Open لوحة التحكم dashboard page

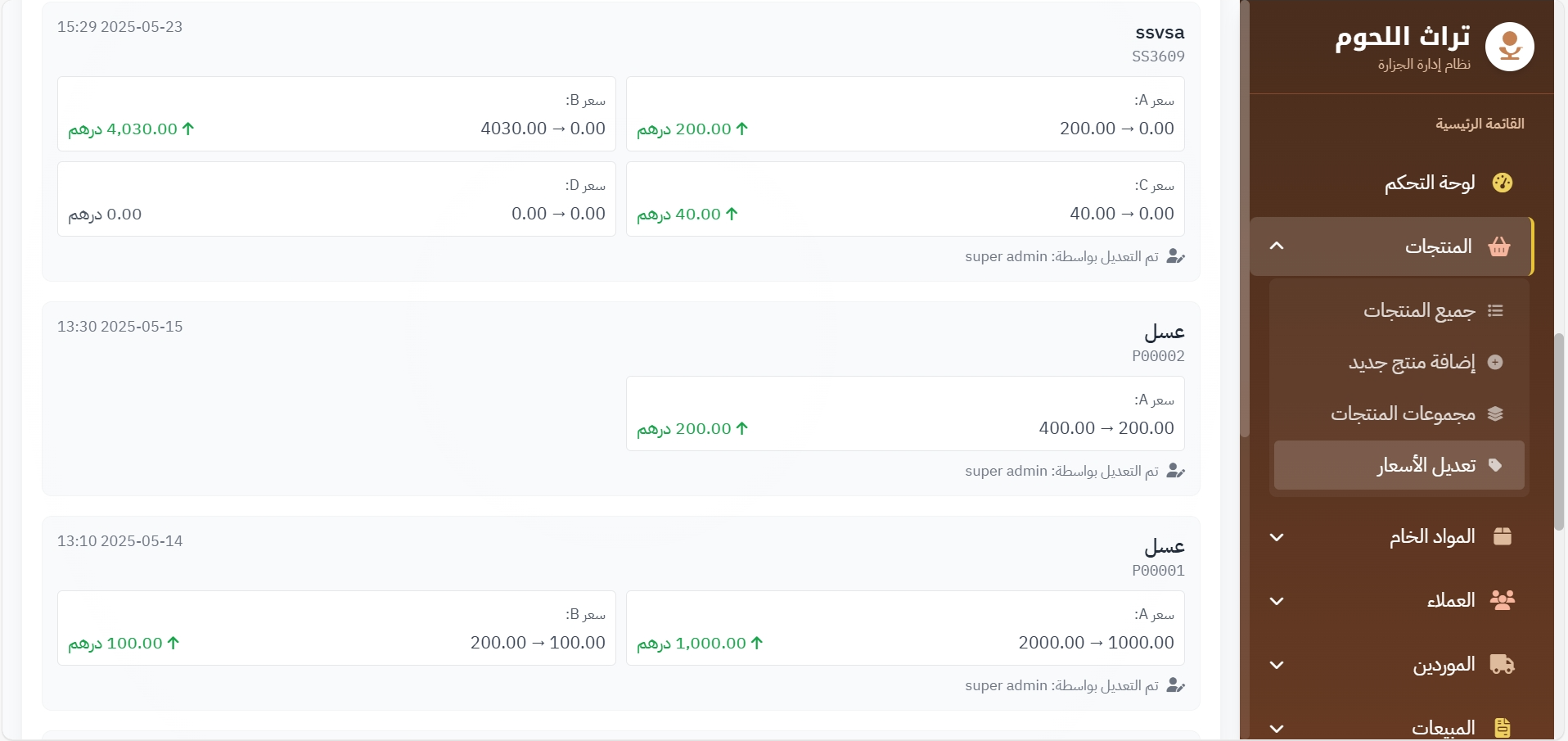(x=1430, y=183)
